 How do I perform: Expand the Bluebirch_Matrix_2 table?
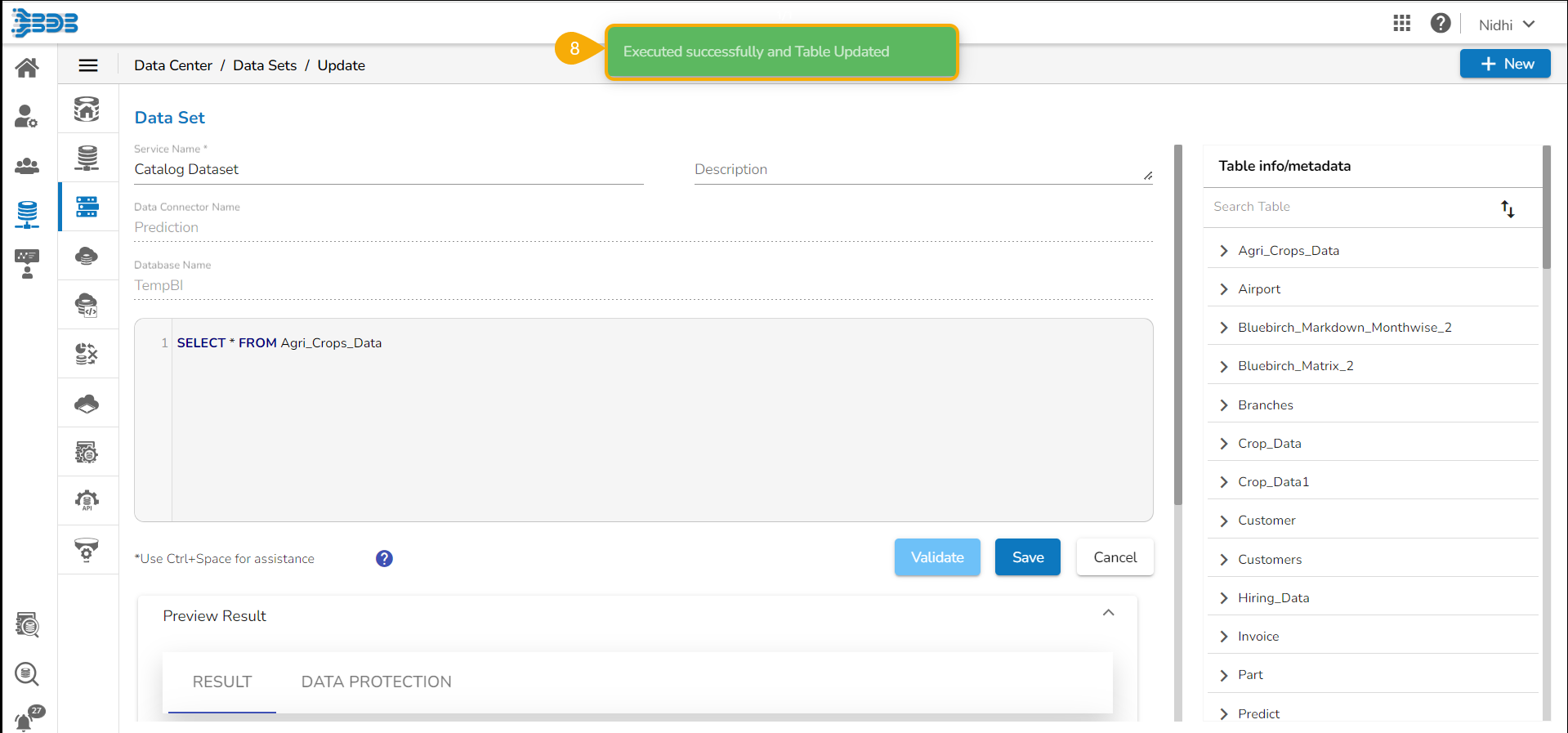point(1224,366)
